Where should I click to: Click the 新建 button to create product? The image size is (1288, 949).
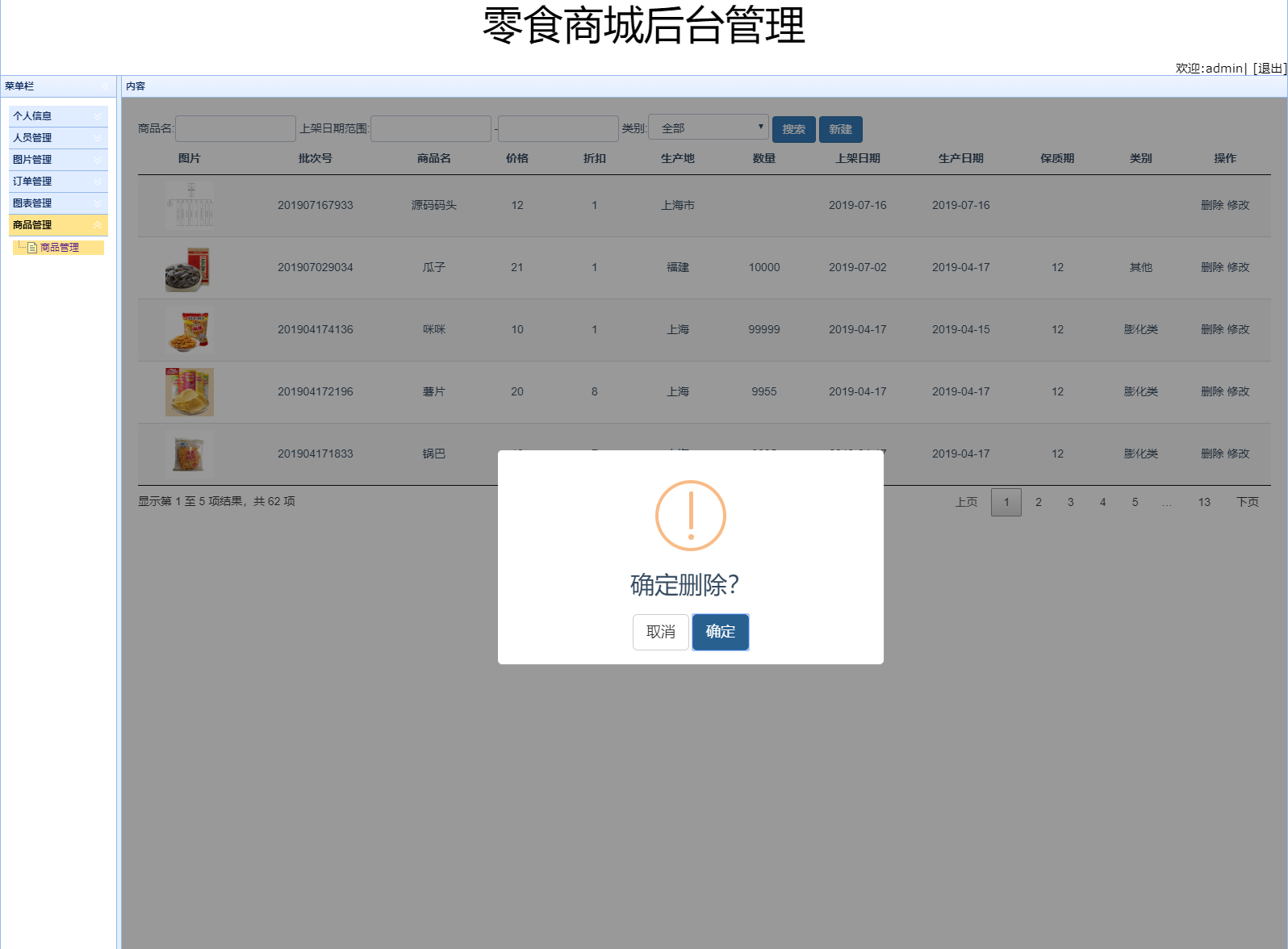point(841,129)
